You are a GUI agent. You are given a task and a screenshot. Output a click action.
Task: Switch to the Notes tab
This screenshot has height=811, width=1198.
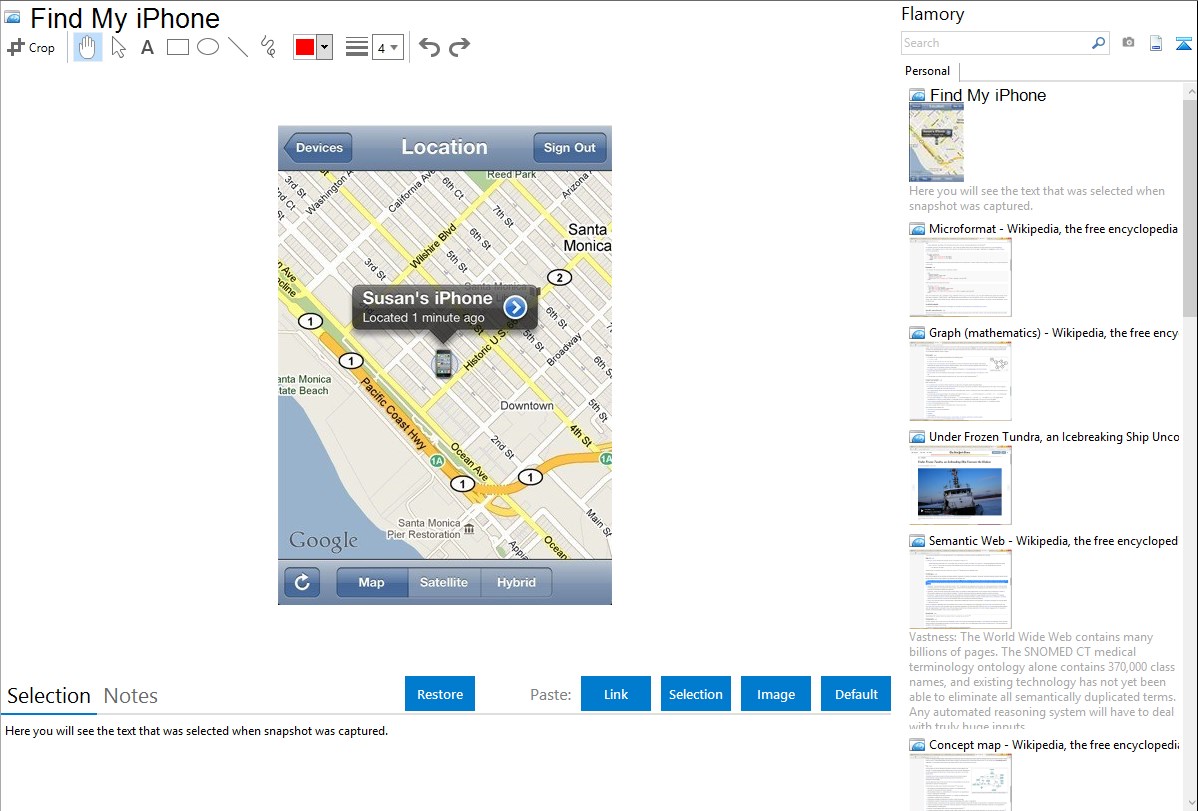(131, 696)
